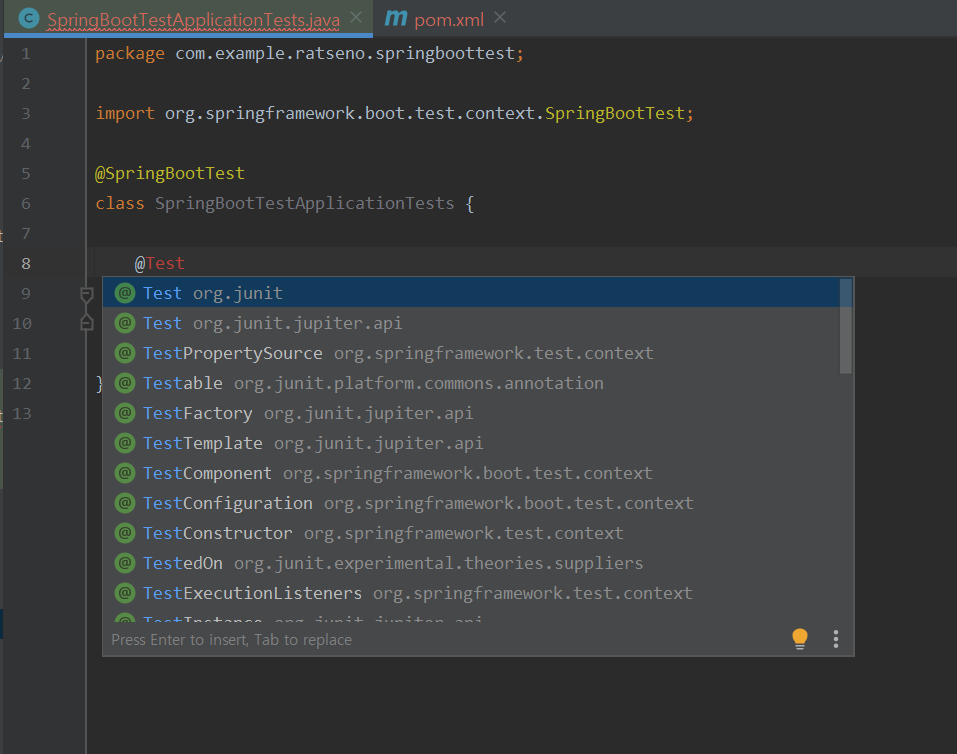Image resolution: width=957 pixels, height=754 pixels.
Task: Click annotation icon beside TestComponent
Action: [125, 473]
